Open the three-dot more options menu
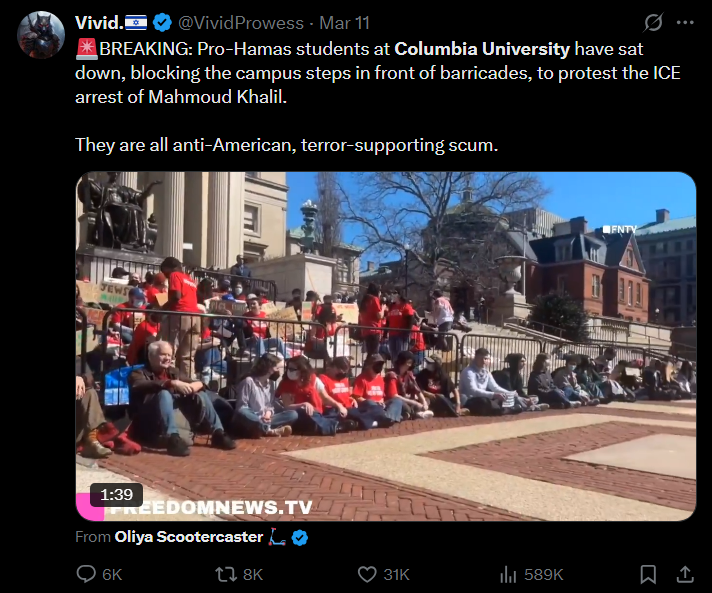This screenshot has width=712, height=593. [685, 22]
